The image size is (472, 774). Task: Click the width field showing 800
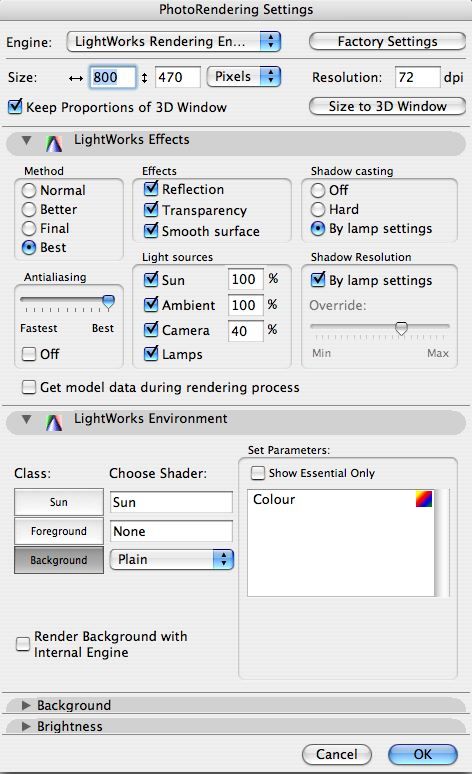point(113,77)
